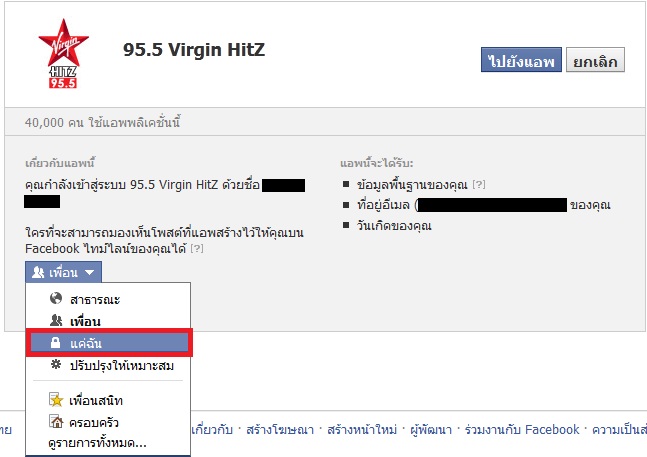Click the [?] help beside ข้อมูลพื้นฐานของคุณ
The width and height of the screenshot is (647, 457).
tap(479, 184)
